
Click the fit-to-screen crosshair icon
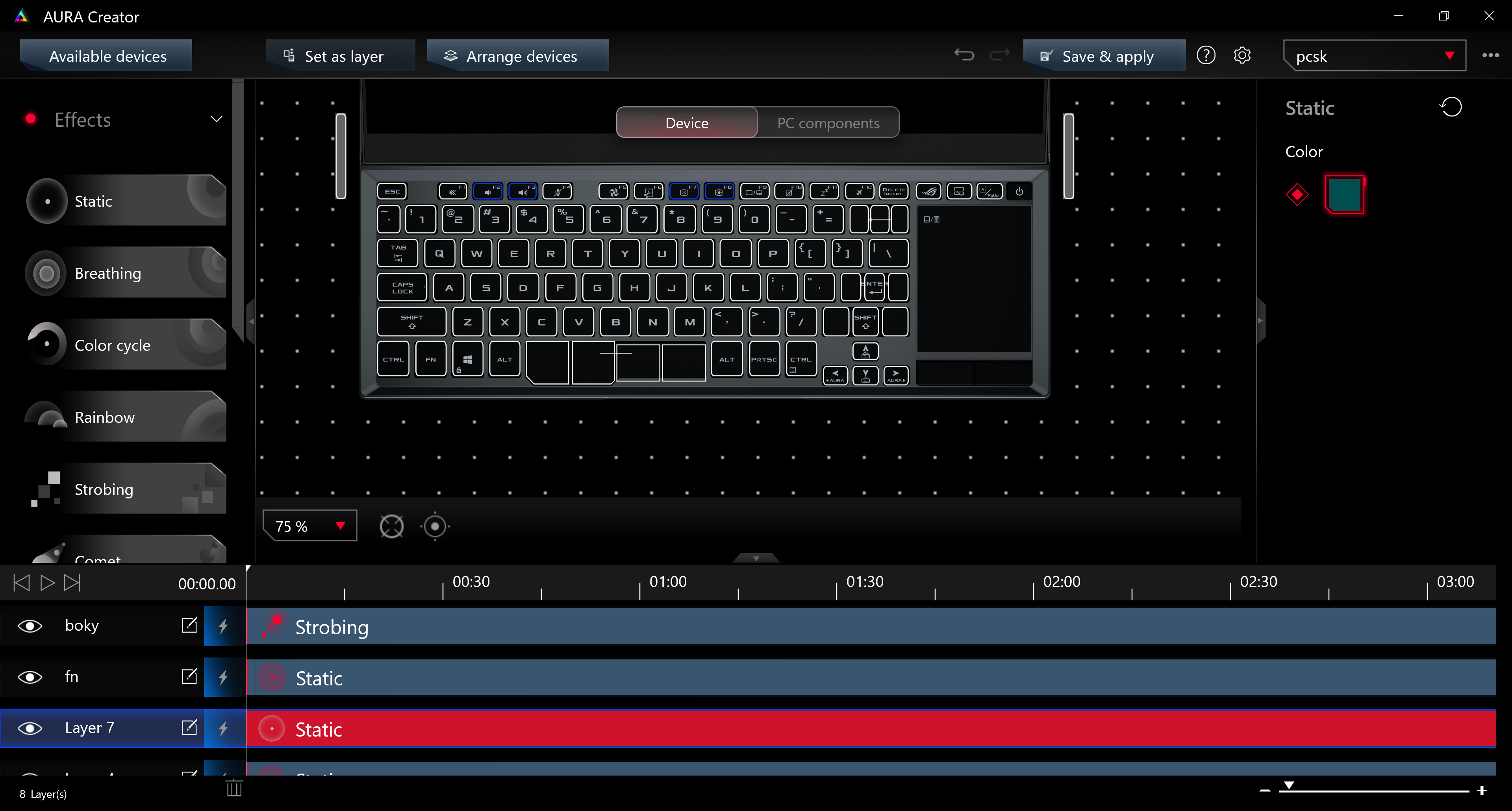(x=391, y=526)
